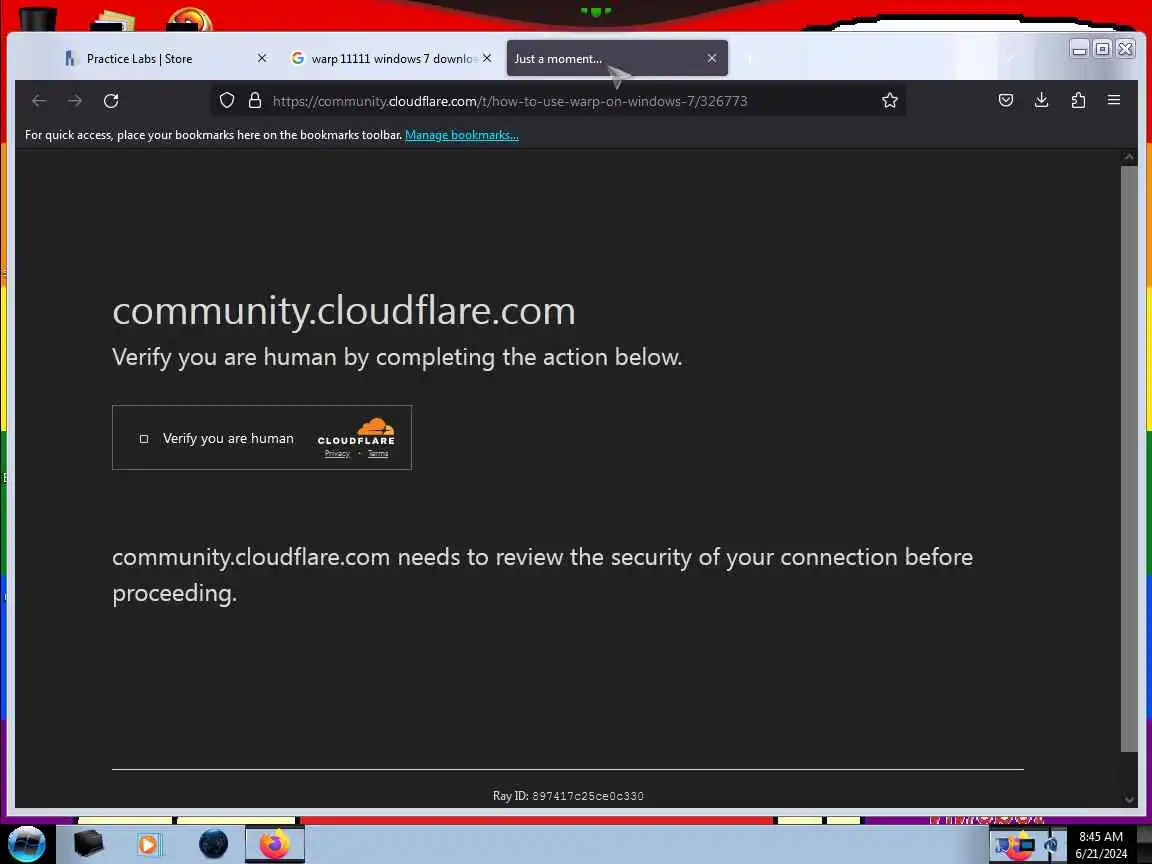Open the taskbar clock showing 8:45 AM

(1101, 845)
